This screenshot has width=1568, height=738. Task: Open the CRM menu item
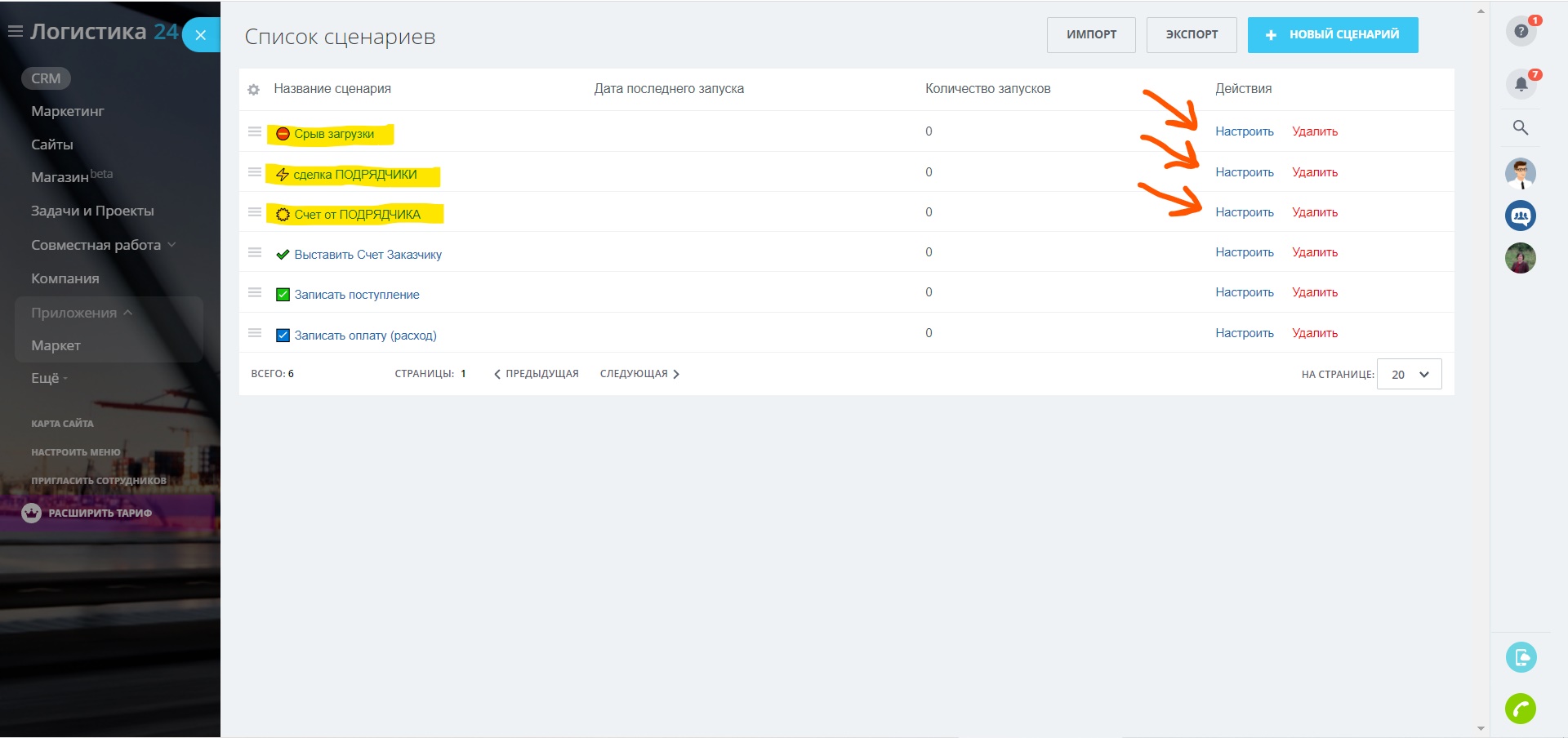[x=46, y=78]
